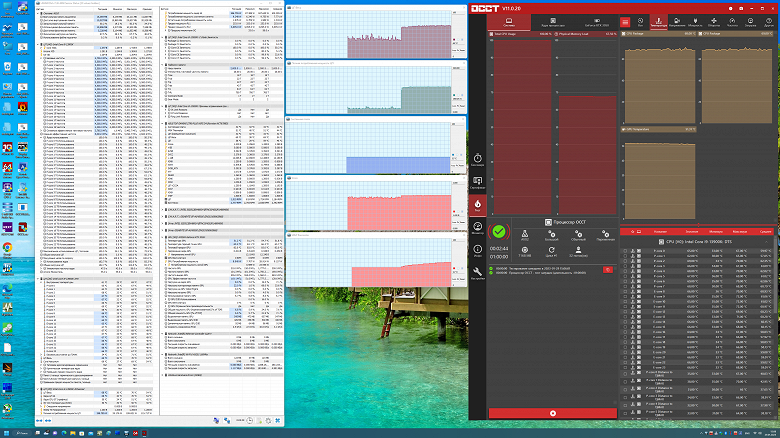Click the HWiNFO clock timer icon
The image size is (780, 438).
[x=250, y=421]
